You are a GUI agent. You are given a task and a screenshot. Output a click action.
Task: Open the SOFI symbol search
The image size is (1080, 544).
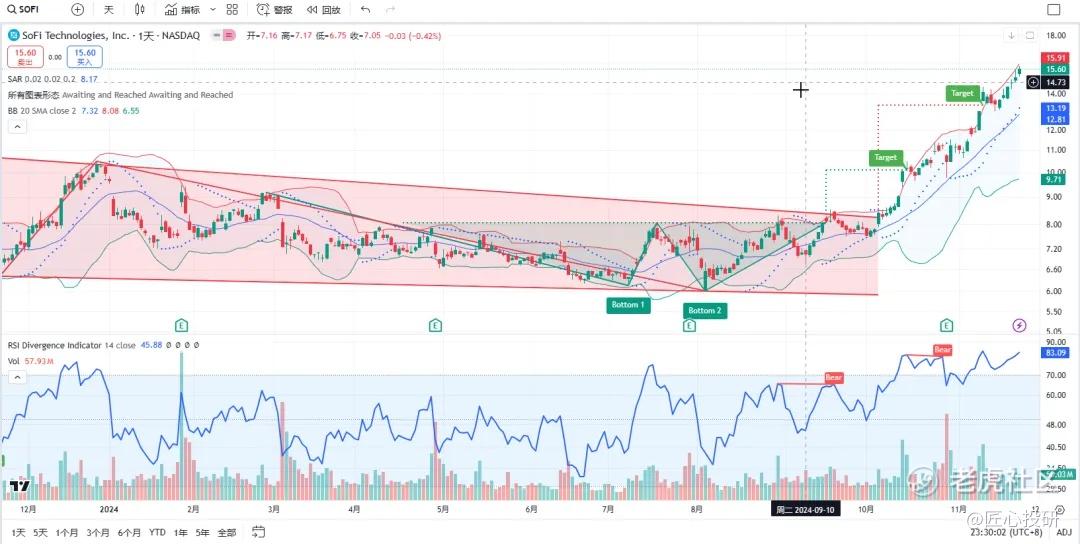(x=23, y=10)
